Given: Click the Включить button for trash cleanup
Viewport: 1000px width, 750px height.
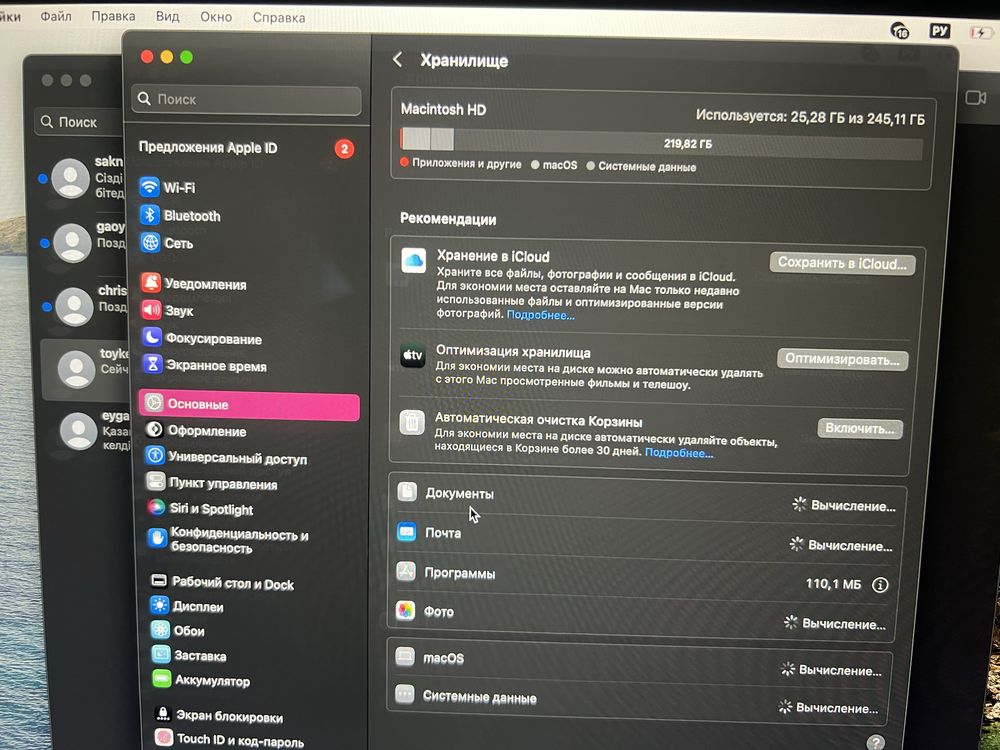Looking at the screenshot, I should click(x=860, y=428).
